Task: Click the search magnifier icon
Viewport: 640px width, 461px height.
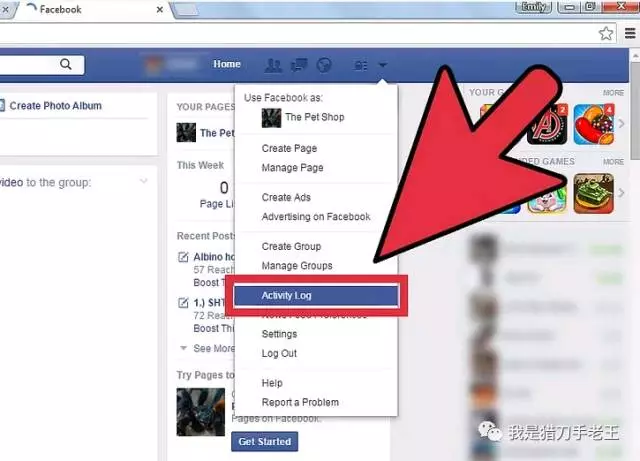Action: pyautogui.click(x=66, y=64)
